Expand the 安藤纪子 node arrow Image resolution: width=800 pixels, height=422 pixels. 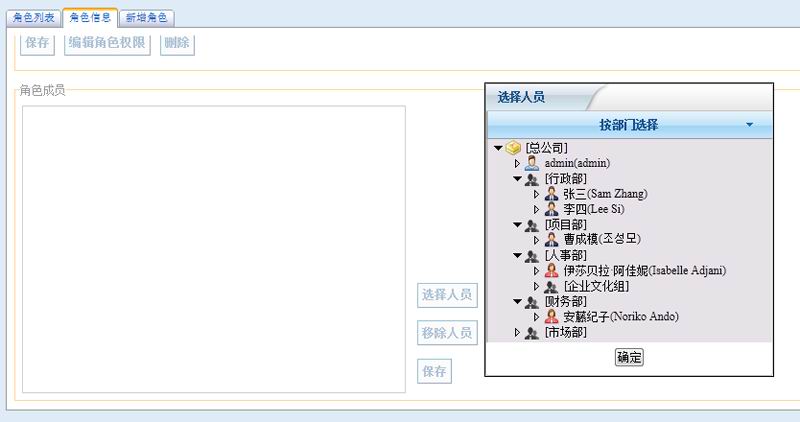tap(536, 317)
